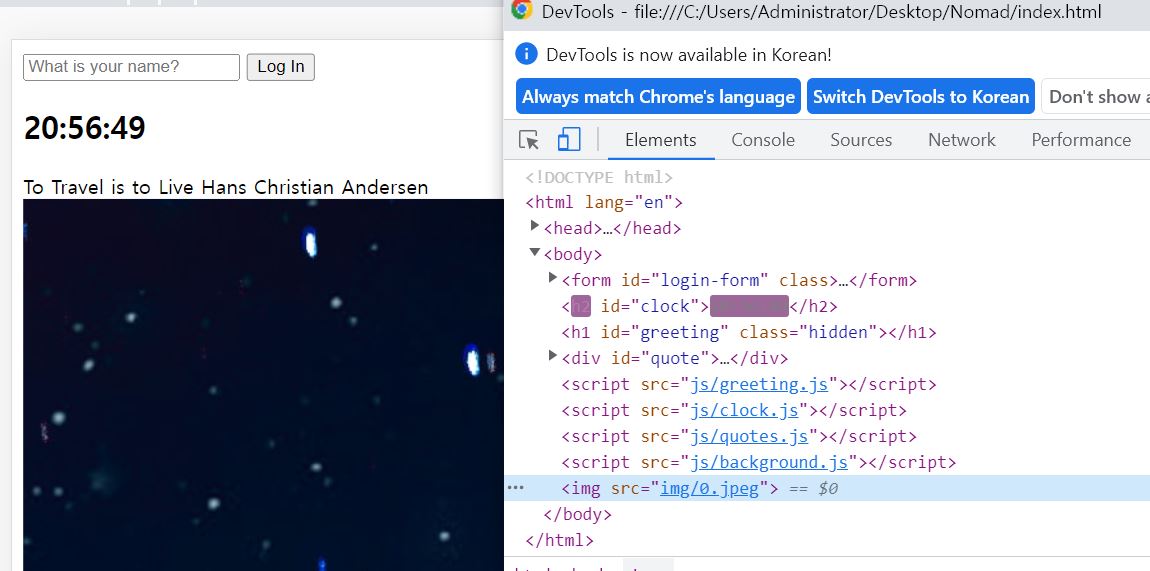
Task: Select the DOCTYPE html row
Action: [827, 177]
